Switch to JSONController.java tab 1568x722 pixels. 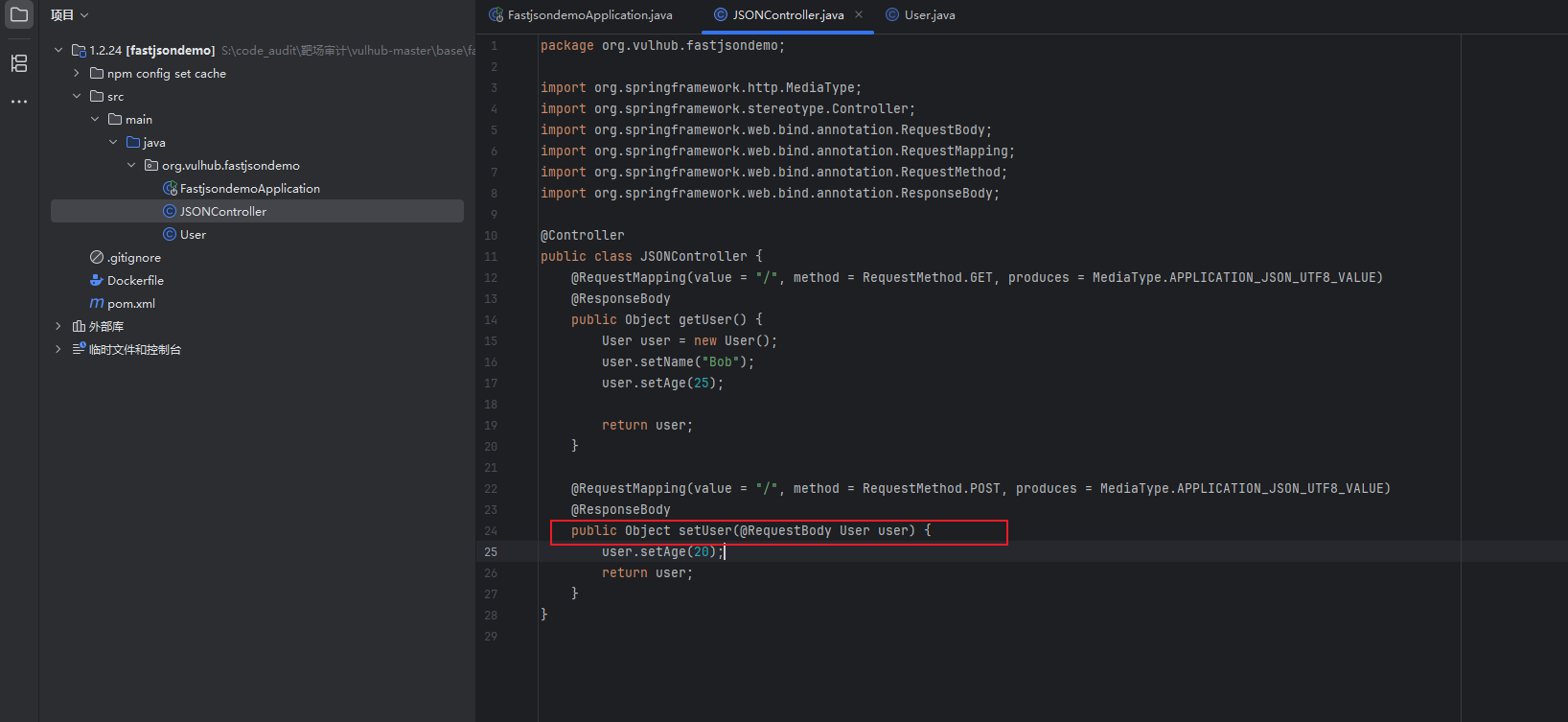tap(789, 15)
